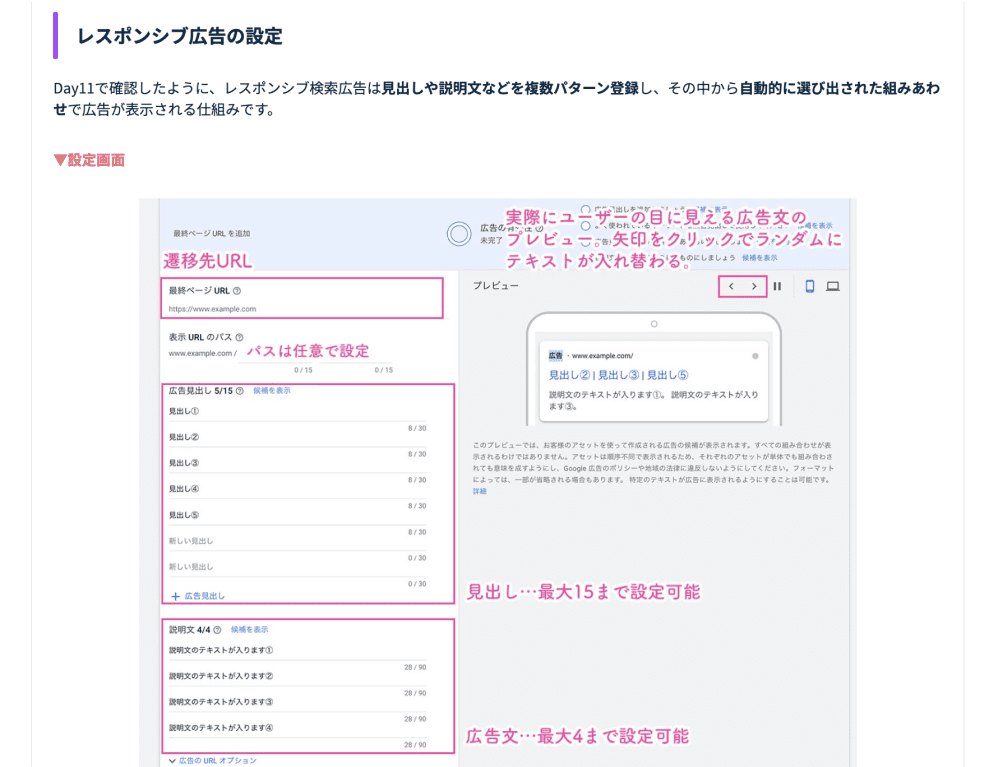Image resolution: width=998 pixels, height=767 pixels.
Task: Select the 見出し① headline field
Action: (297, 411)
